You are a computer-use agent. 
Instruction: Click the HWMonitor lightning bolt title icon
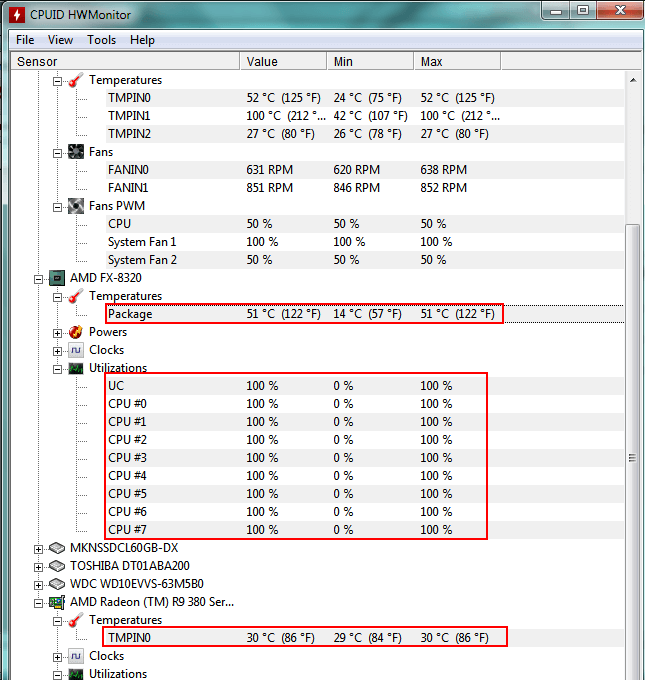pyautogui.click(x=17, y=15)
